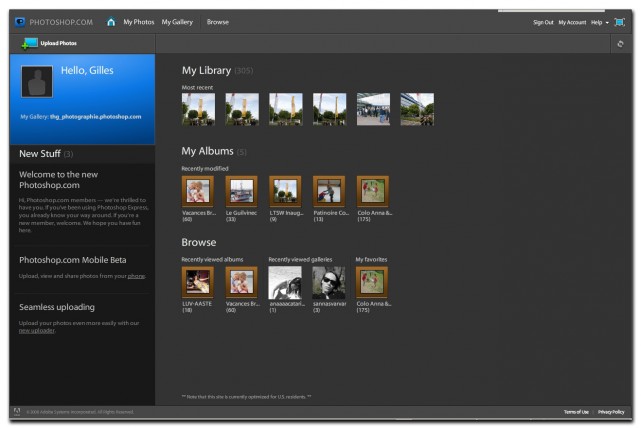641x429 pixels.
Task: Open the My Gallery tab
Action: coord(177,22)
